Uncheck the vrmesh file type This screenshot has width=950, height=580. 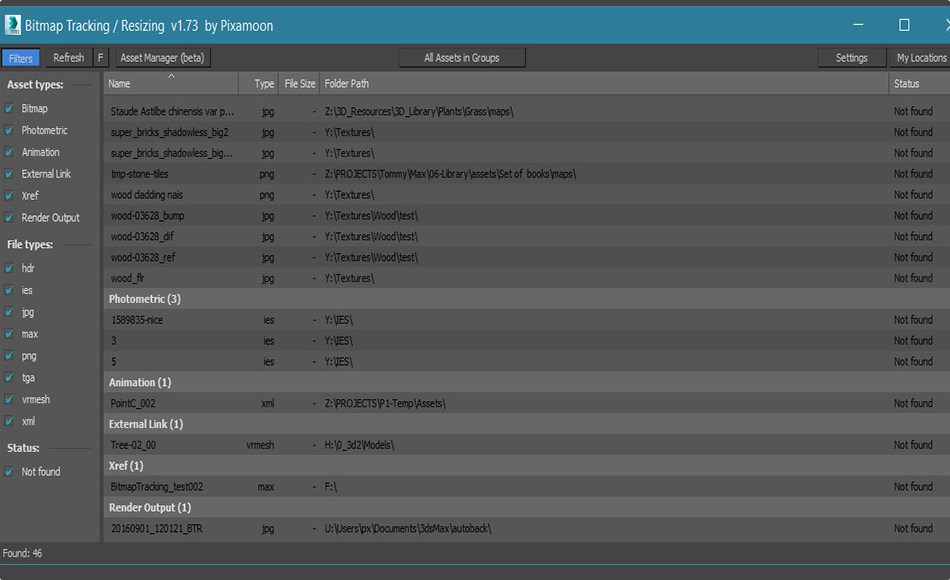10,399
